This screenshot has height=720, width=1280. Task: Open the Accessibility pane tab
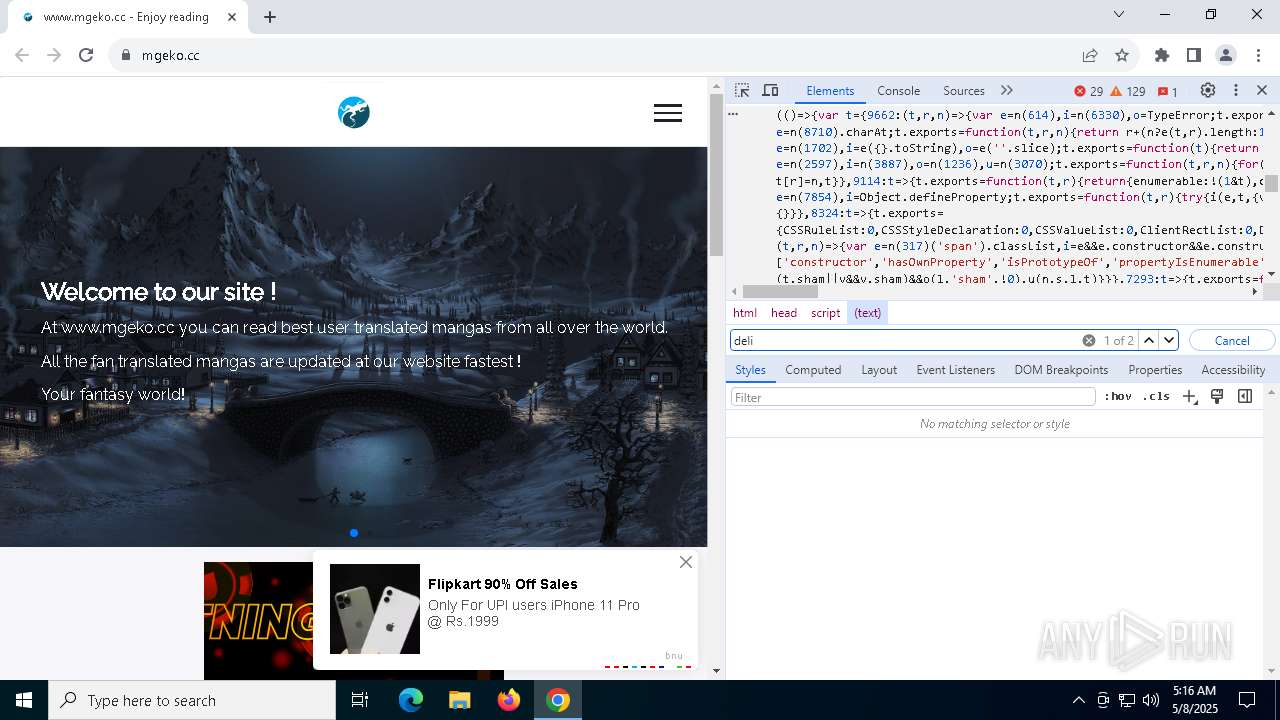tap(1233, 370)
